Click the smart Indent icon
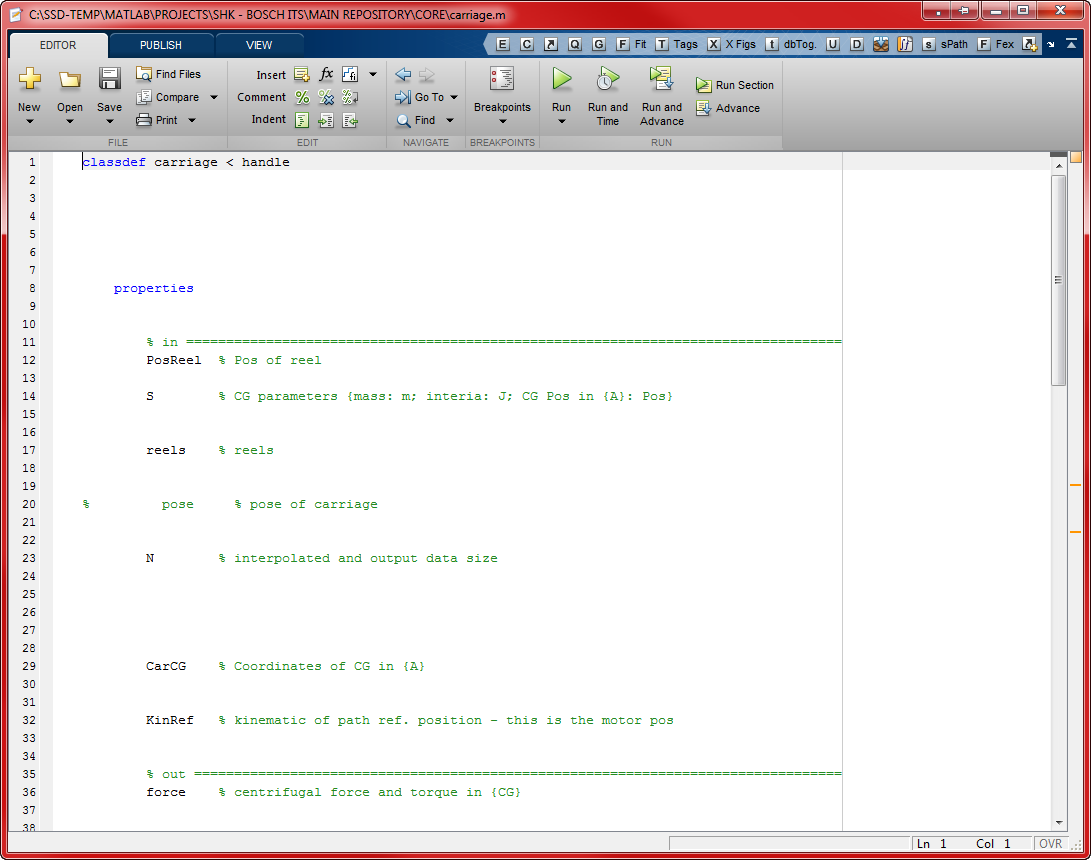The height and width of the screenshot is (860, 1091). (x=302, y=120)
